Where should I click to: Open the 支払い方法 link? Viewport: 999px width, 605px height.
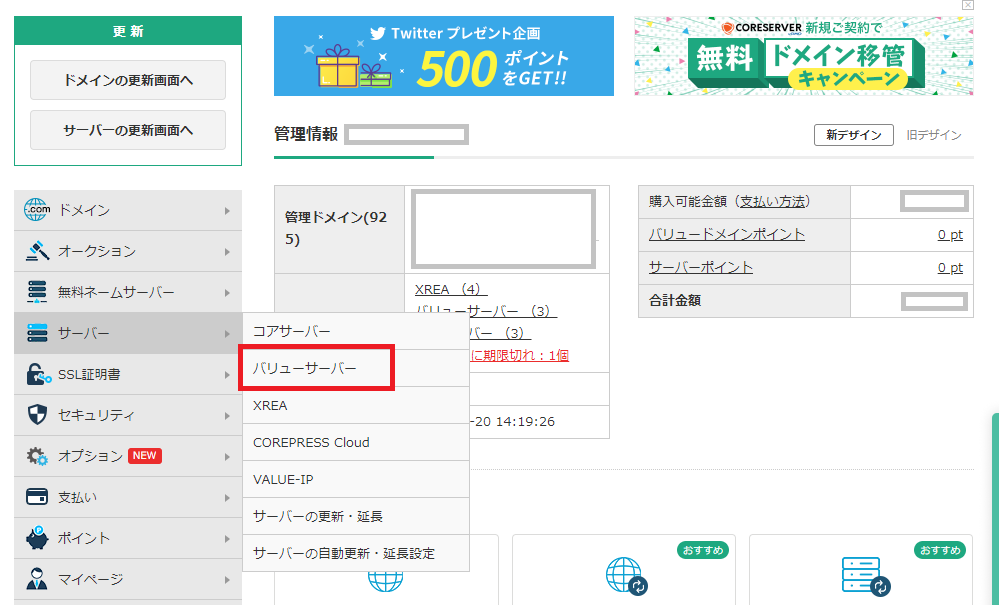(772, 202)
